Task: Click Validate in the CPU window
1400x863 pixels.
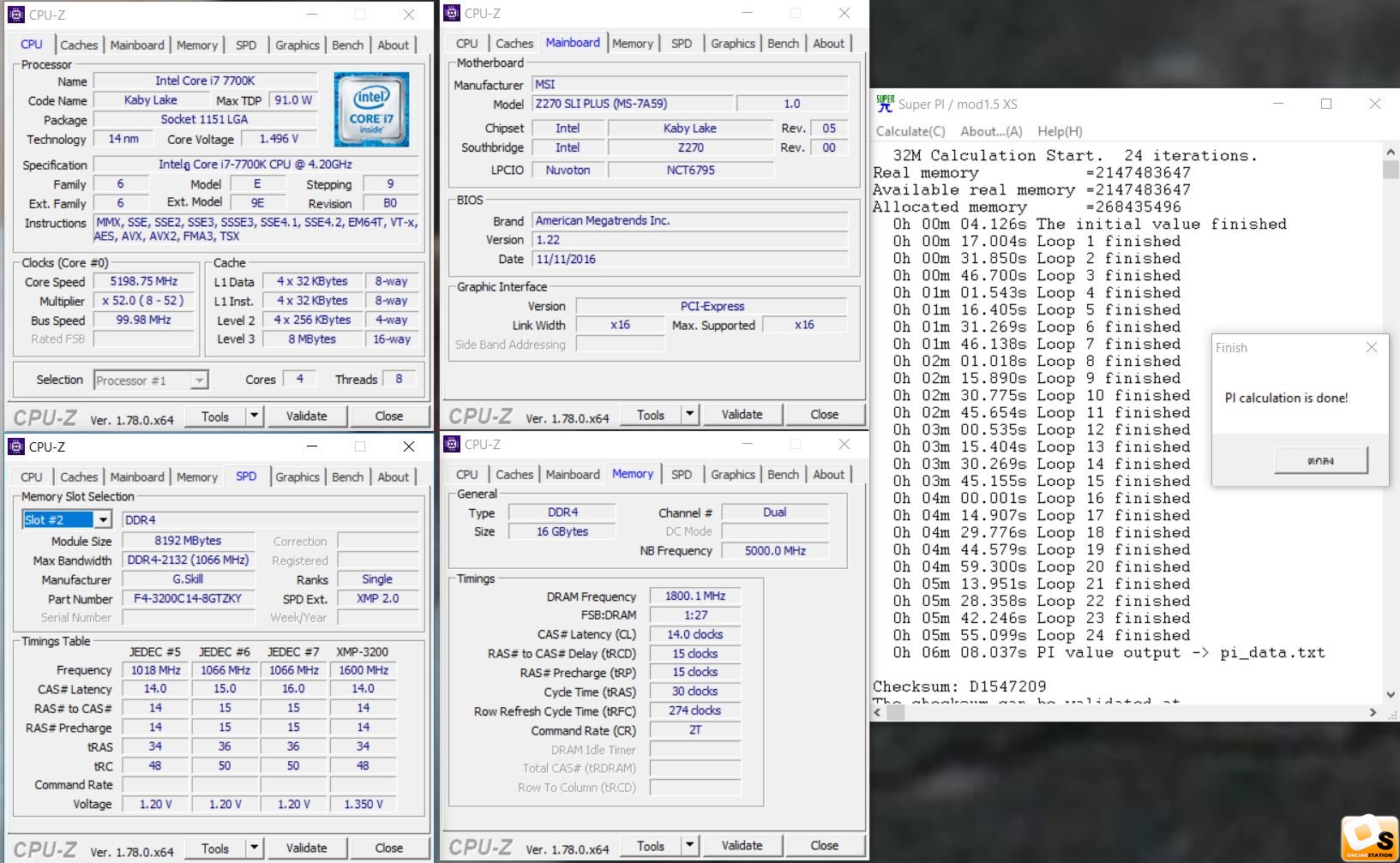Action: coord(306,417)
